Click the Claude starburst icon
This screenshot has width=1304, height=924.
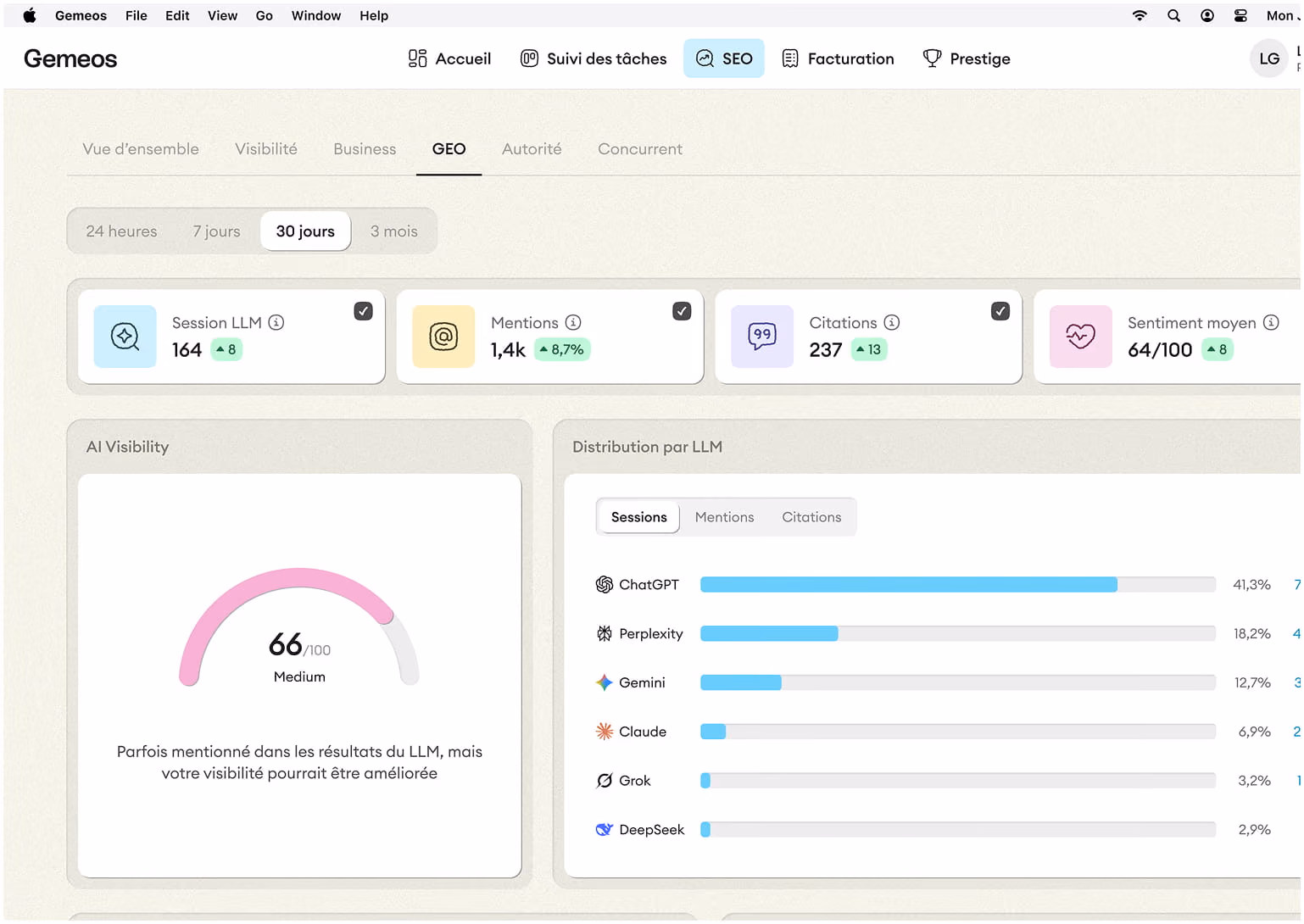tap(605, 732)
